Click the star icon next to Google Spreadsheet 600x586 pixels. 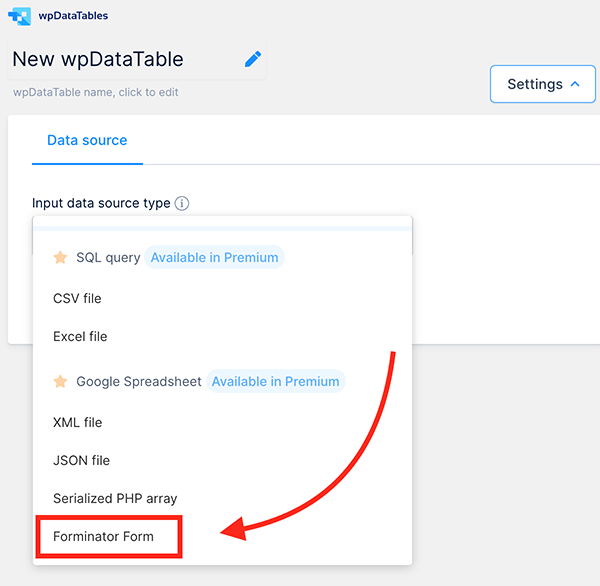60,381
